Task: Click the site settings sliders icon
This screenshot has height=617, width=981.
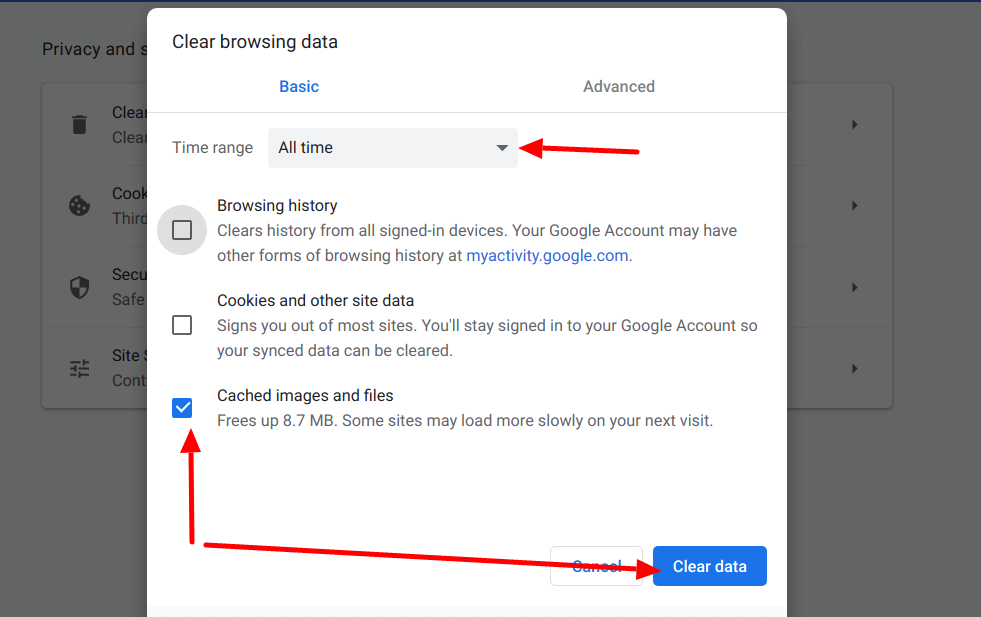Action: (79, 369)
